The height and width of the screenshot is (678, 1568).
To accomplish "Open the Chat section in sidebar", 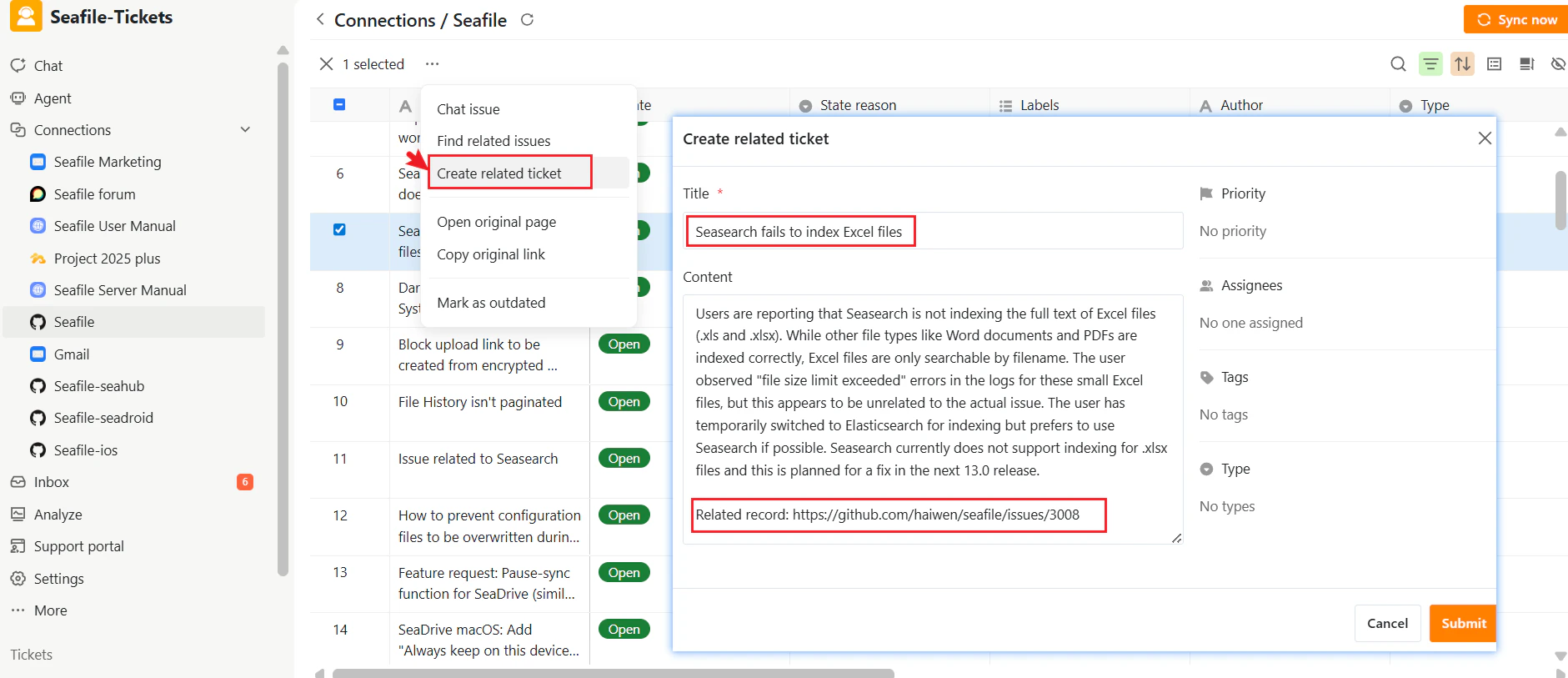I will pyautogui.click(x=48, y=66).
